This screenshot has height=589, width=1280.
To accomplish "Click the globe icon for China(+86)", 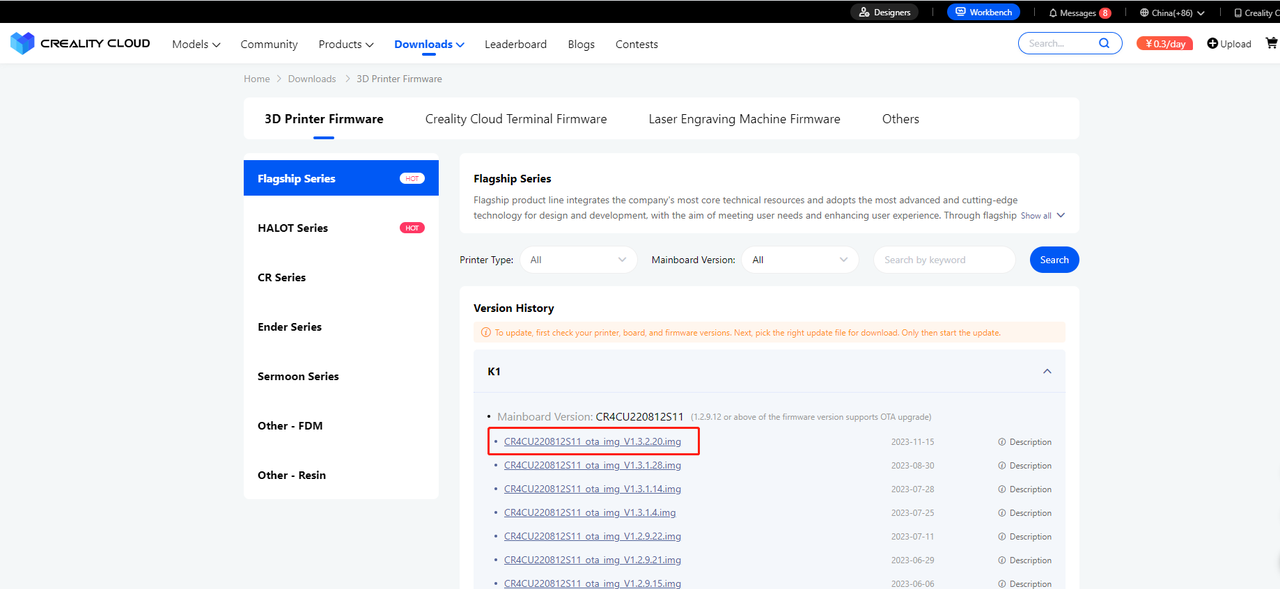I will pyautogui.click(x=1144, y=13).
